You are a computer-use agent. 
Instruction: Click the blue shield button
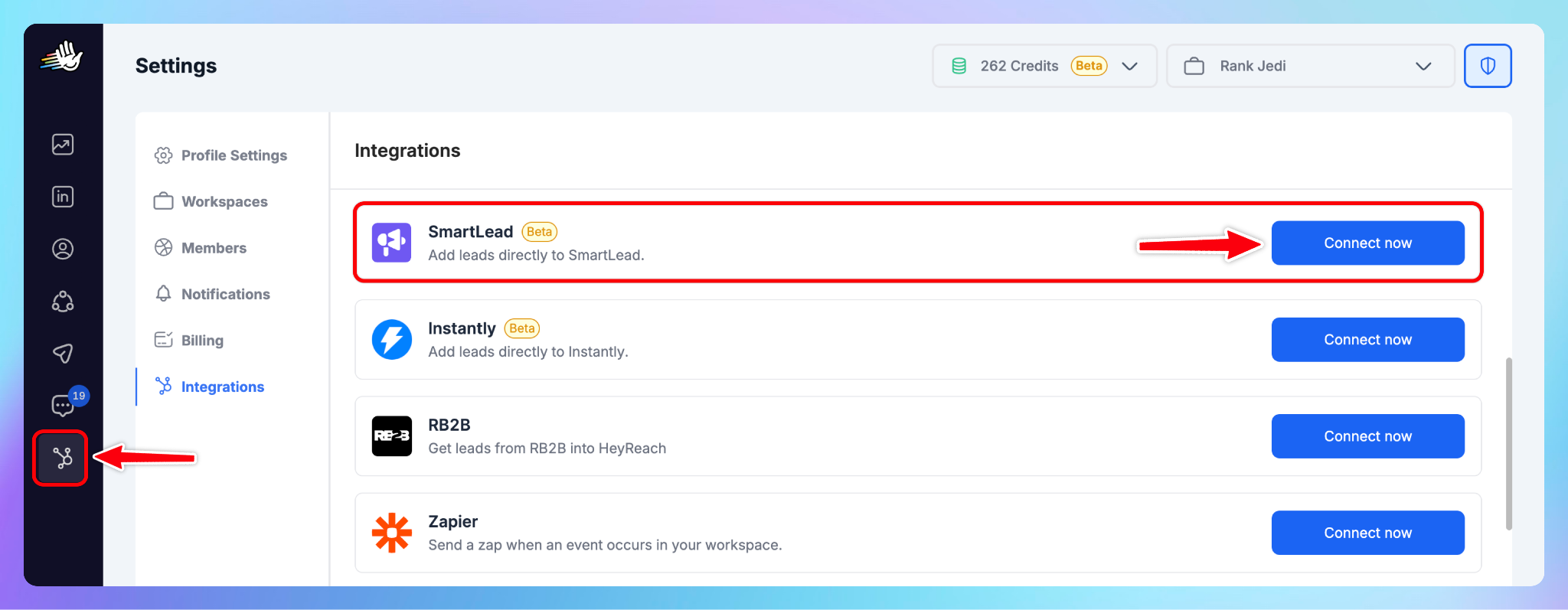click(1488, 66)
